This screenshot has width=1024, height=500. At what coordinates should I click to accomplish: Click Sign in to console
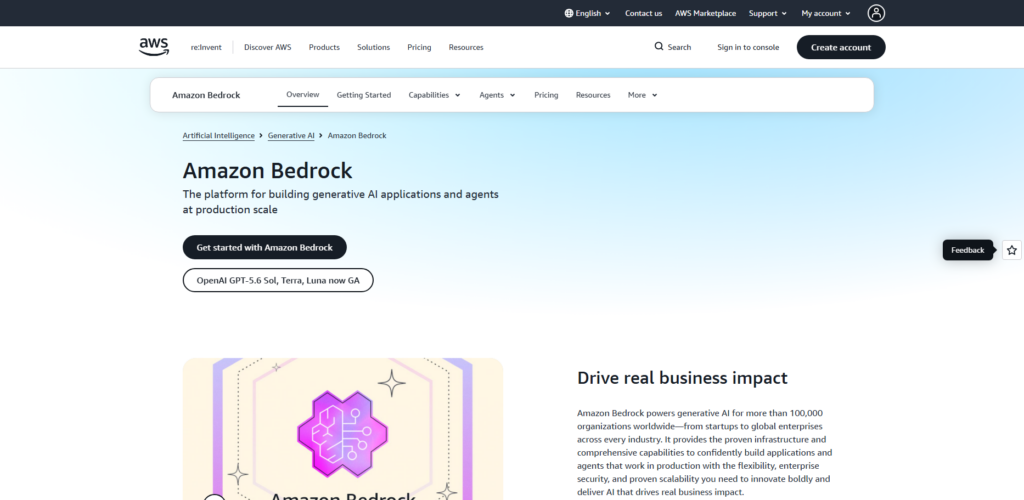pyautogui.click(x=748, y=47)
